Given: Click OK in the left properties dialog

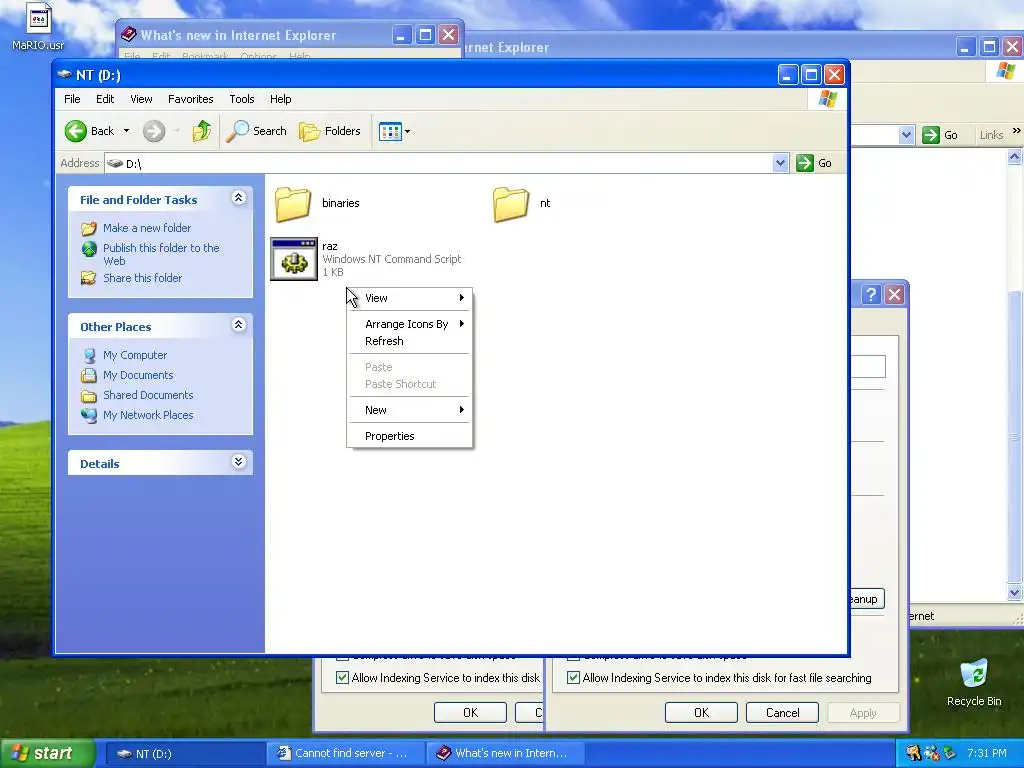Looking at the screenshot, I should [470, 712].
